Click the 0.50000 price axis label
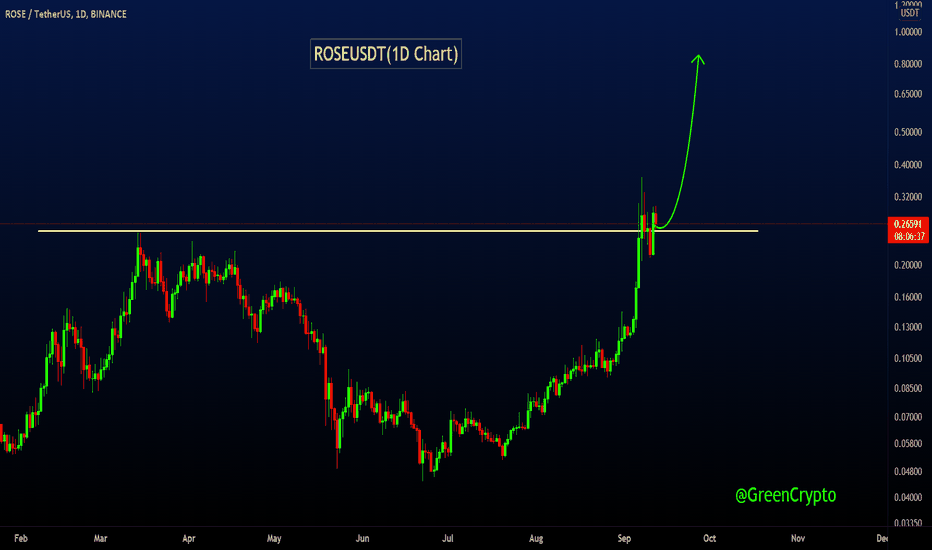932x550 pixels. pos(908,132)
